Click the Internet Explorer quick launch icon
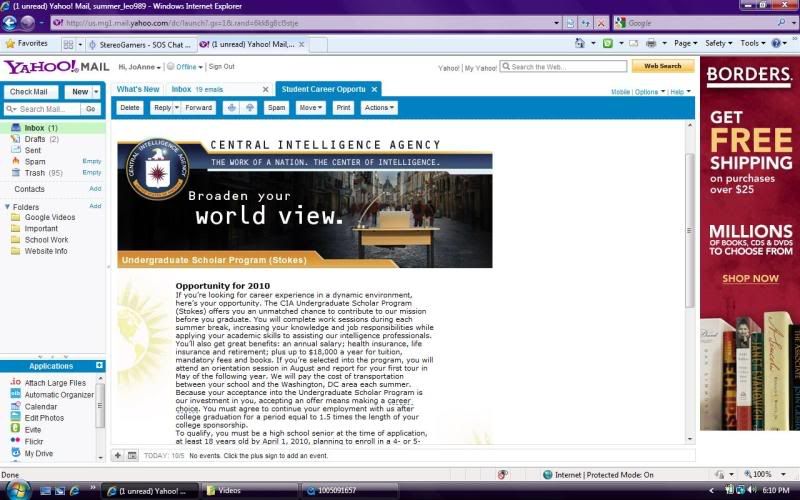The height and width of the screenshot is (500, 800). 74,491
